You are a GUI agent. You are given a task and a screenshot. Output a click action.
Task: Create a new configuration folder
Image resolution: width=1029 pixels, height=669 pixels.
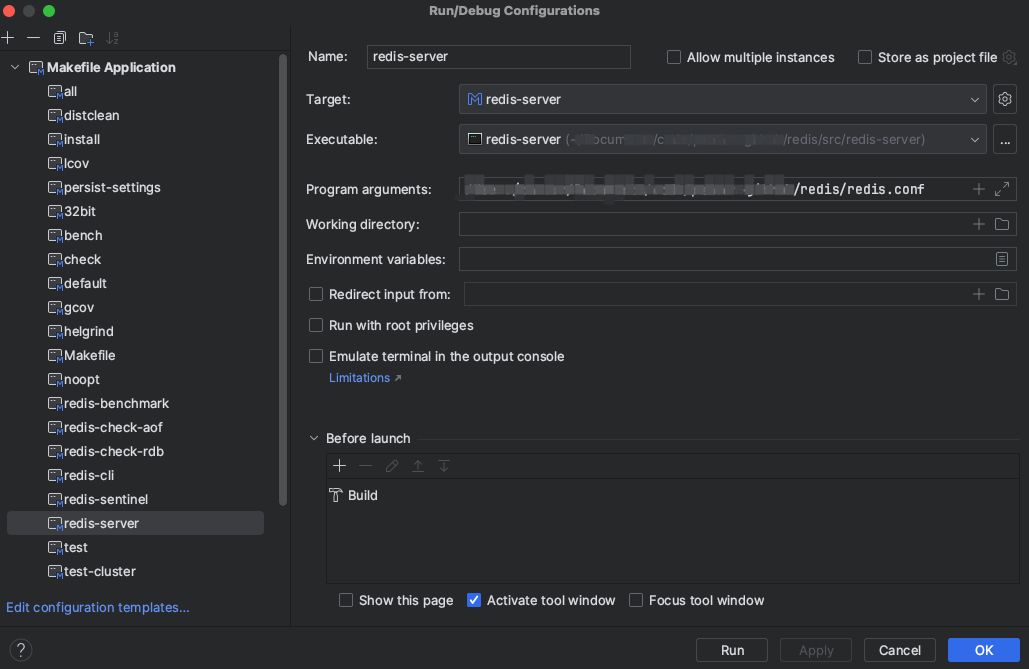pos(86,38)
